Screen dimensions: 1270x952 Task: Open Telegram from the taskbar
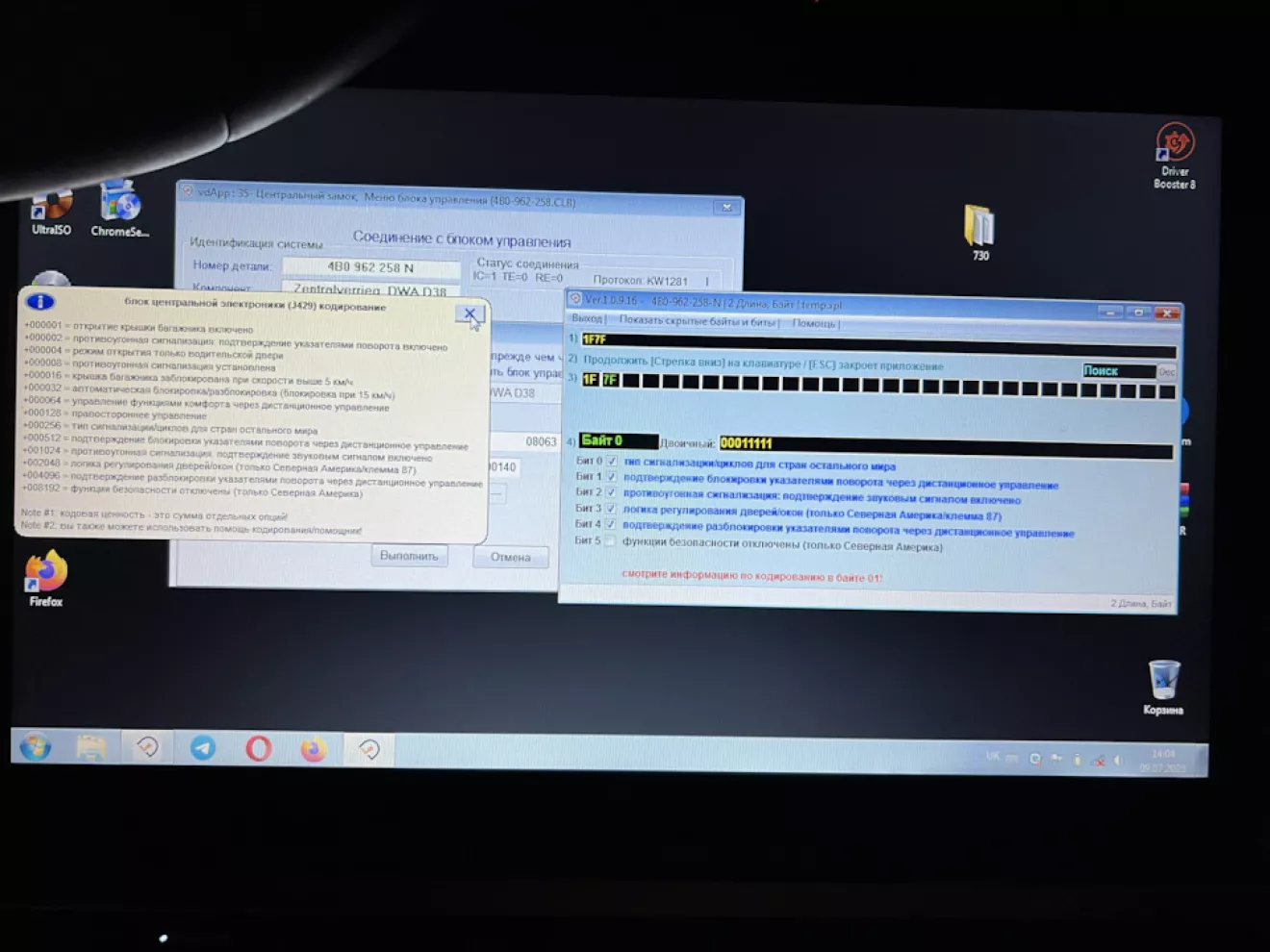[203, 748]
